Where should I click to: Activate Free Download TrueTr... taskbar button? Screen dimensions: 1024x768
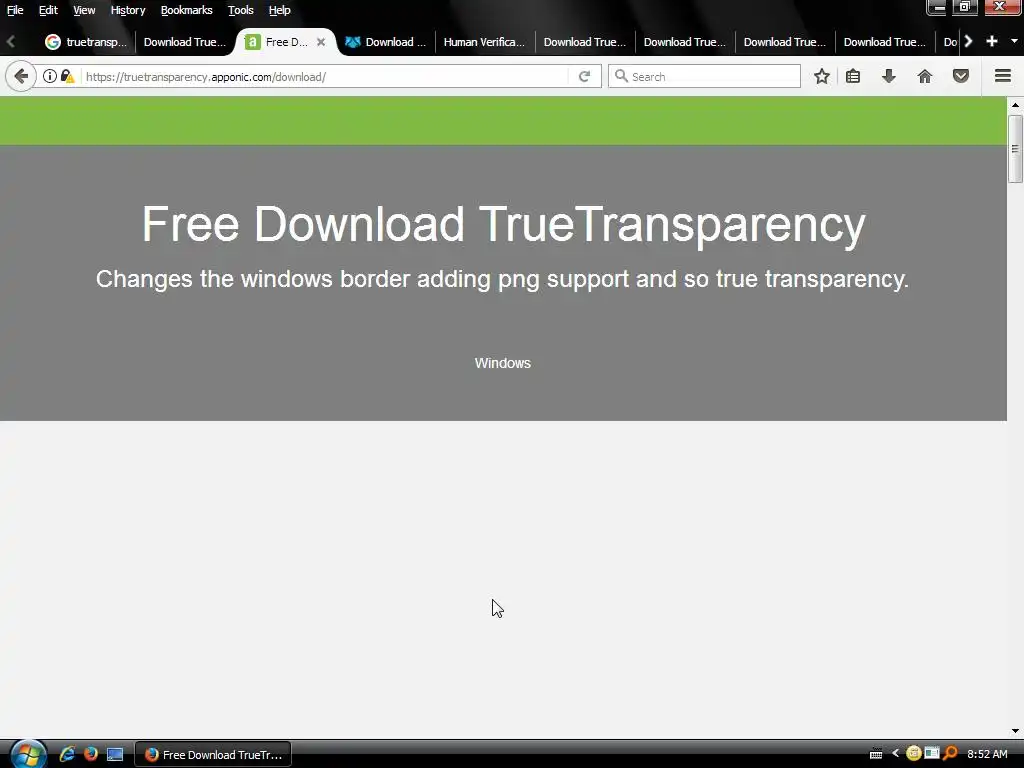[x=213, y=755]
